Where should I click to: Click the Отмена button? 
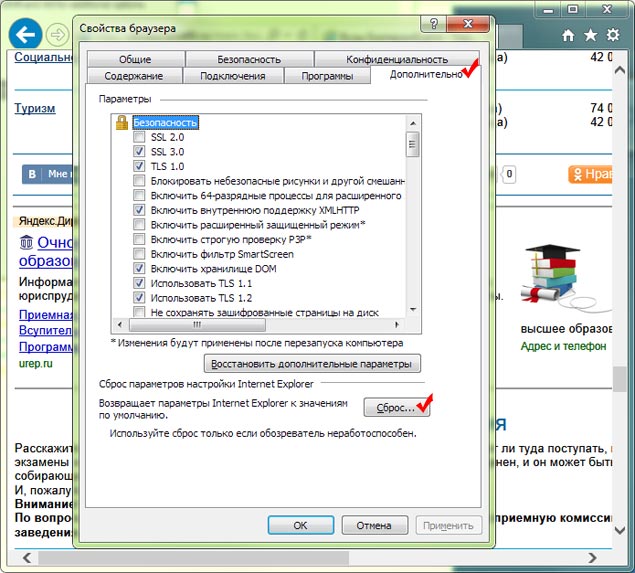(x=374, y=525)
